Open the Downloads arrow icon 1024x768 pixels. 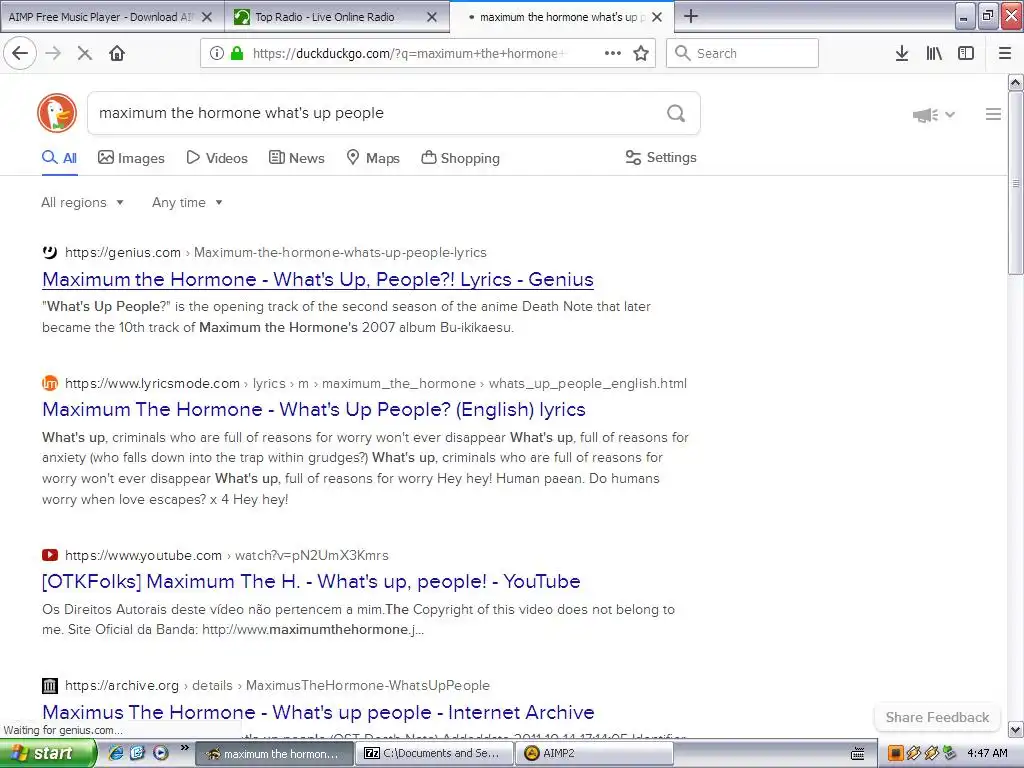(x=902, y=54)
